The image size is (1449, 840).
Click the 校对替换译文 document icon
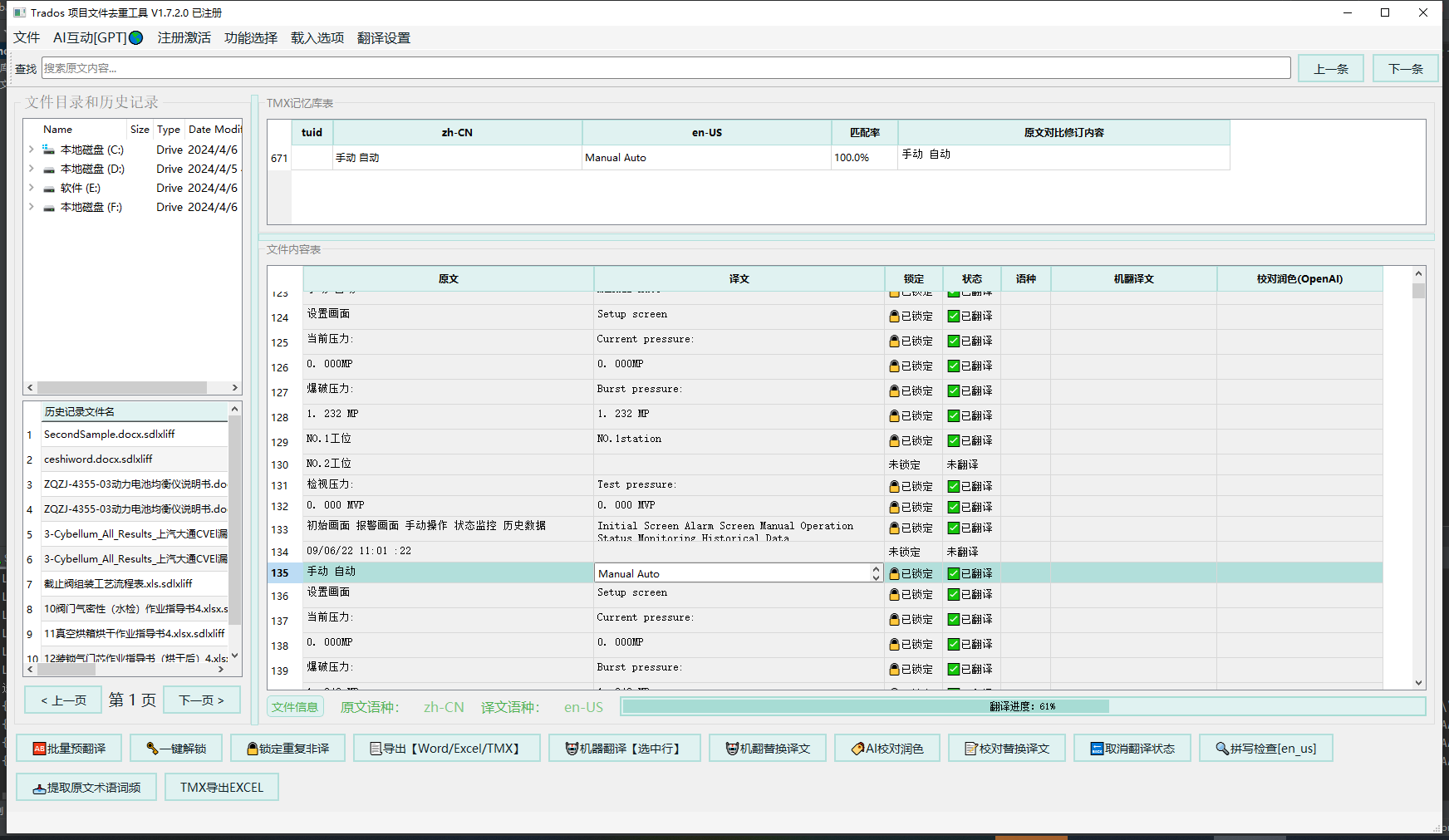pos(971,749)
